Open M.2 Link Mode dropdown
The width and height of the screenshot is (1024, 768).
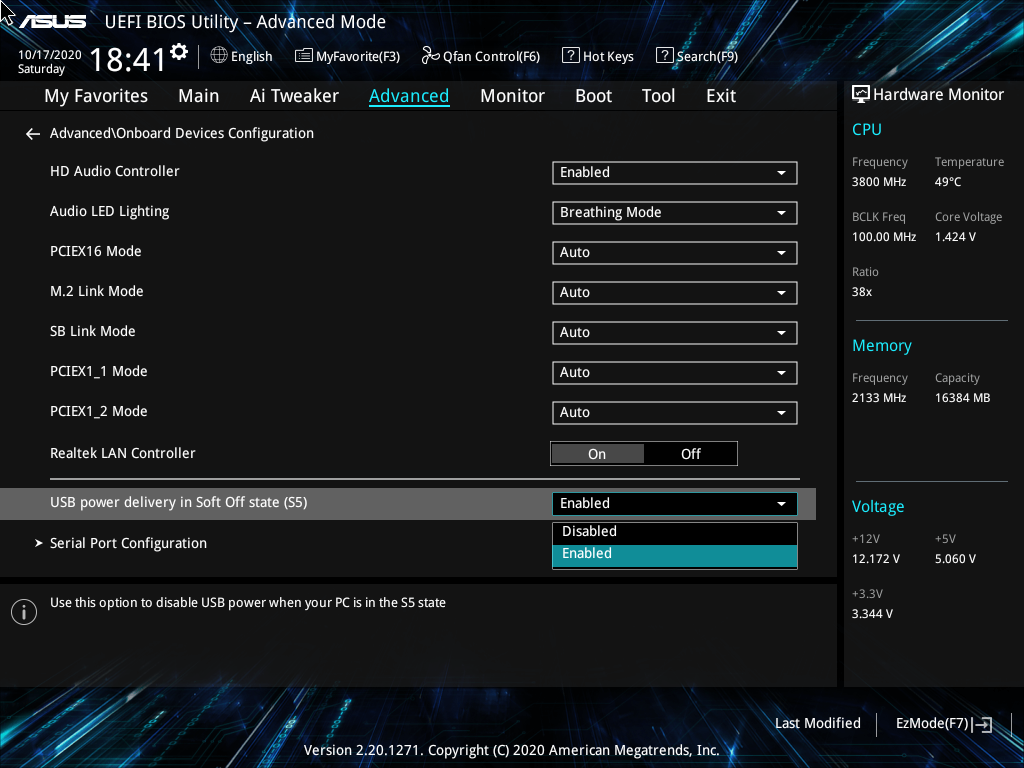point(675,293)
